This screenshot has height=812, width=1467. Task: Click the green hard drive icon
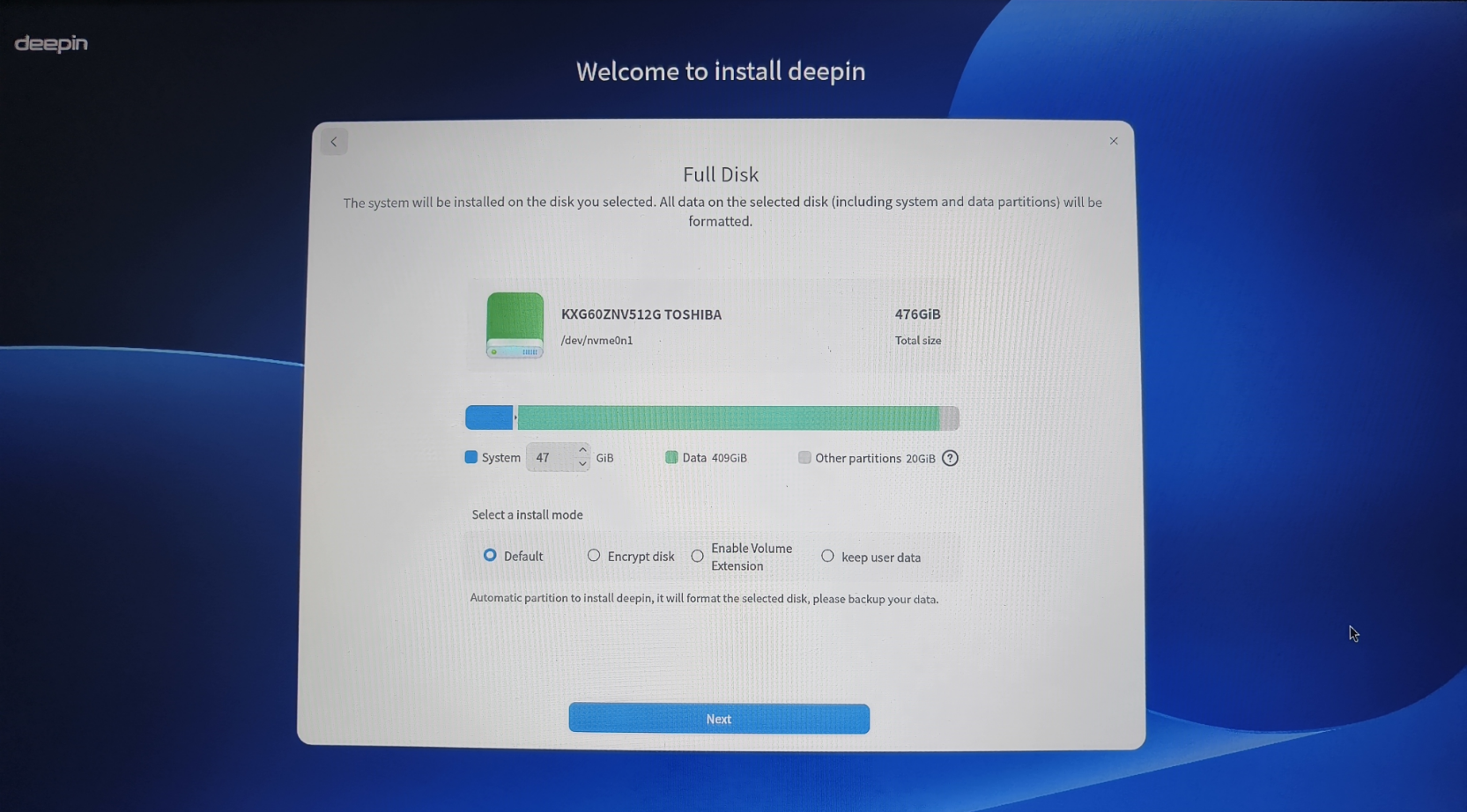pyautogui.click(x=515, y=325)
